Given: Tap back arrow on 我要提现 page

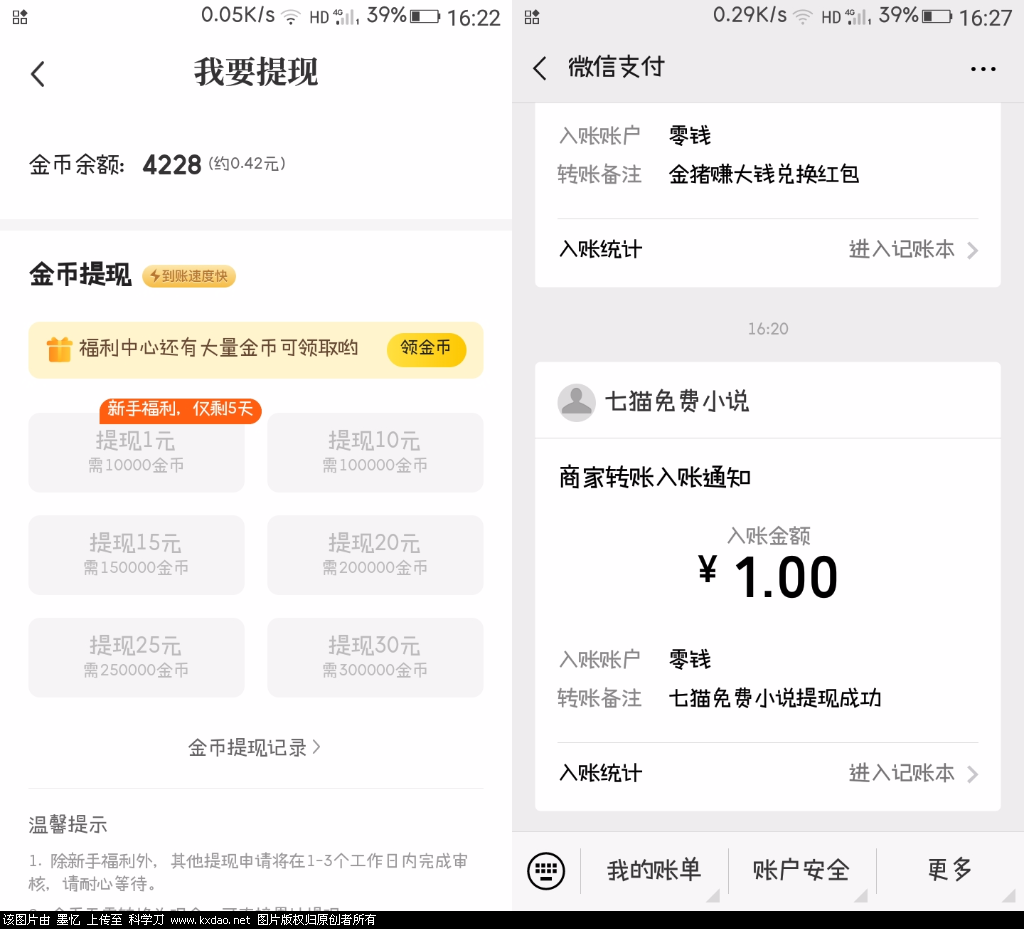Looking at the screenshot, I should (x=38, y=73).
